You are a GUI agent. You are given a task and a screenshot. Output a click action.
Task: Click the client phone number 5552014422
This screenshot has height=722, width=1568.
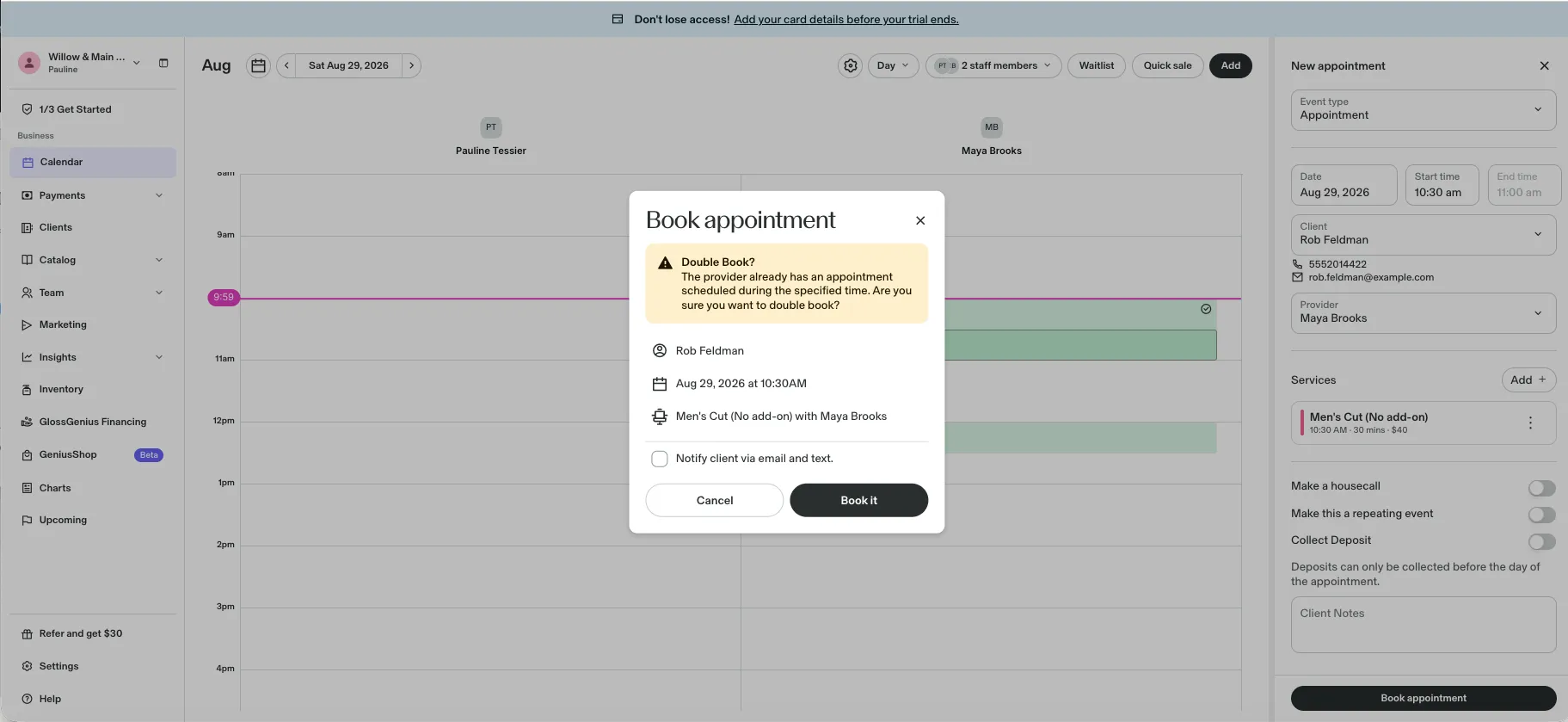tap(1337, 264)
